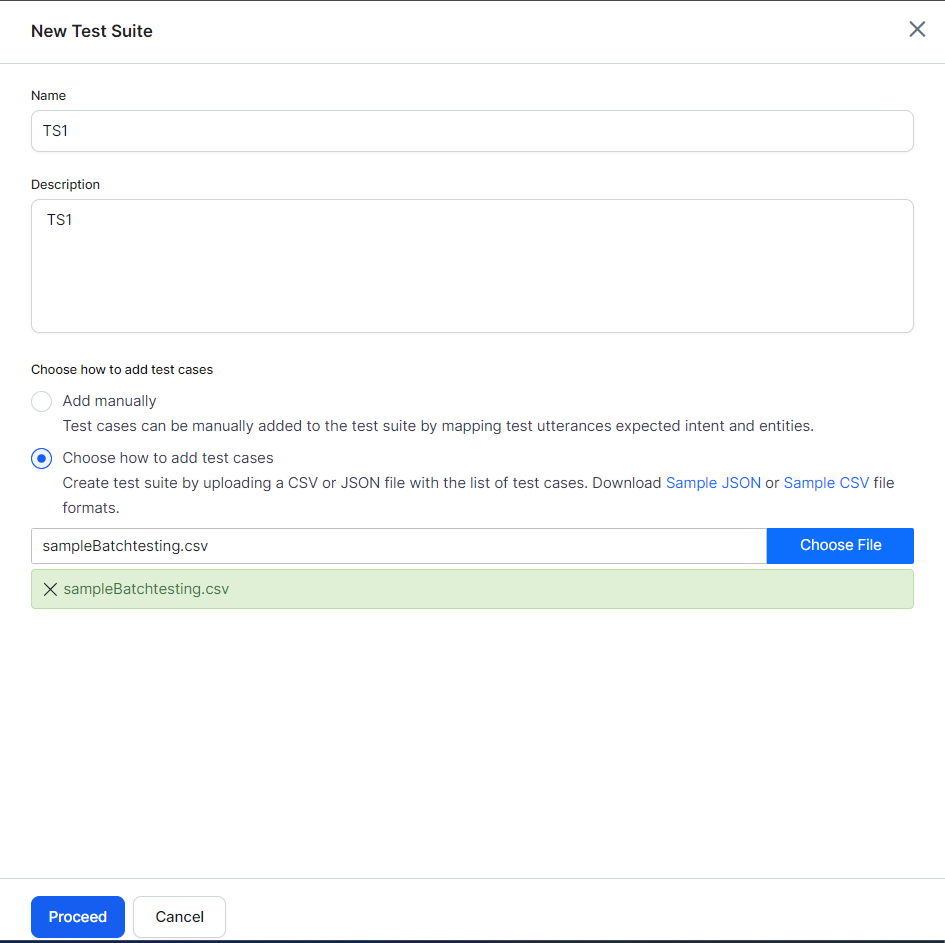Click the section heading above the radio options
This screenshot has height=943, width=945.
(x=122, y=370)
